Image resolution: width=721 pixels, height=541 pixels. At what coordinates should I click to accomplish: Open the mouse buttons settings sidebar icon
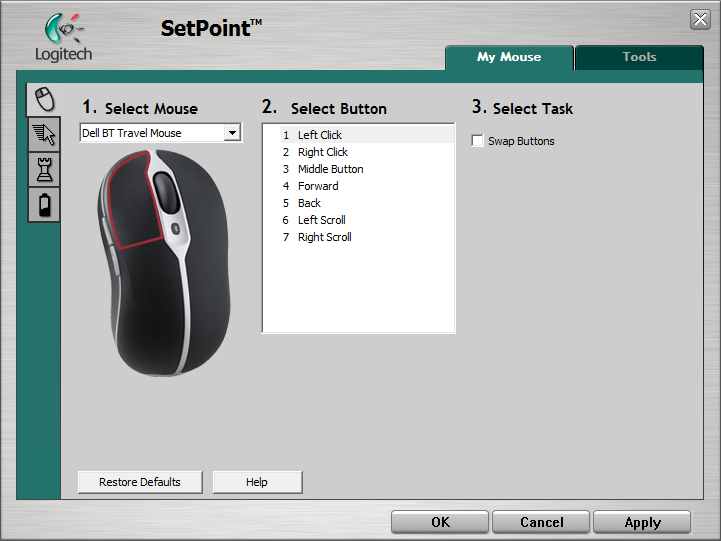click(44, 99)
